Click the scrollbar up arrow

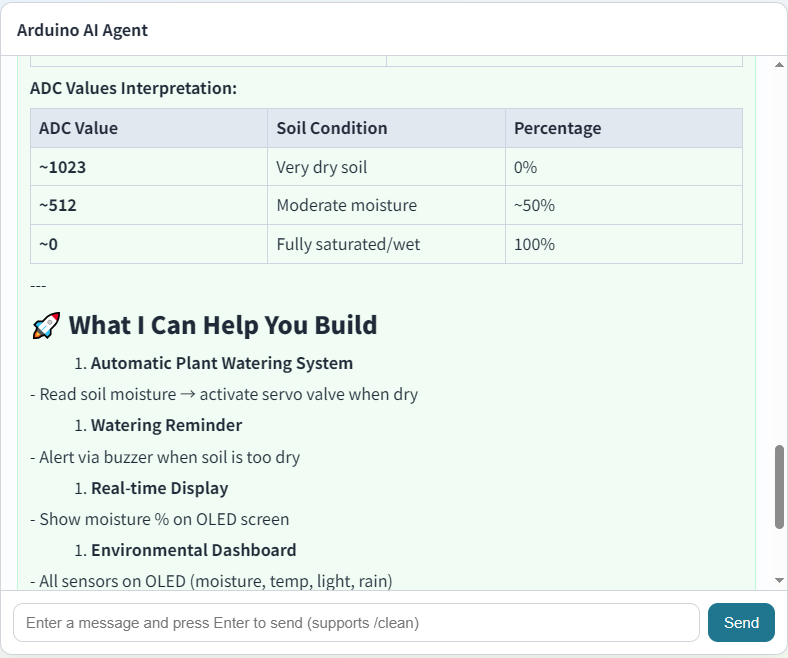(779, 64)
